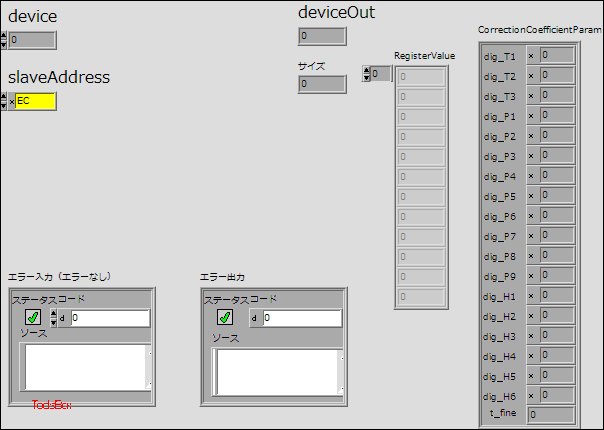Click the dig_H1 value field

click(557, 296)
